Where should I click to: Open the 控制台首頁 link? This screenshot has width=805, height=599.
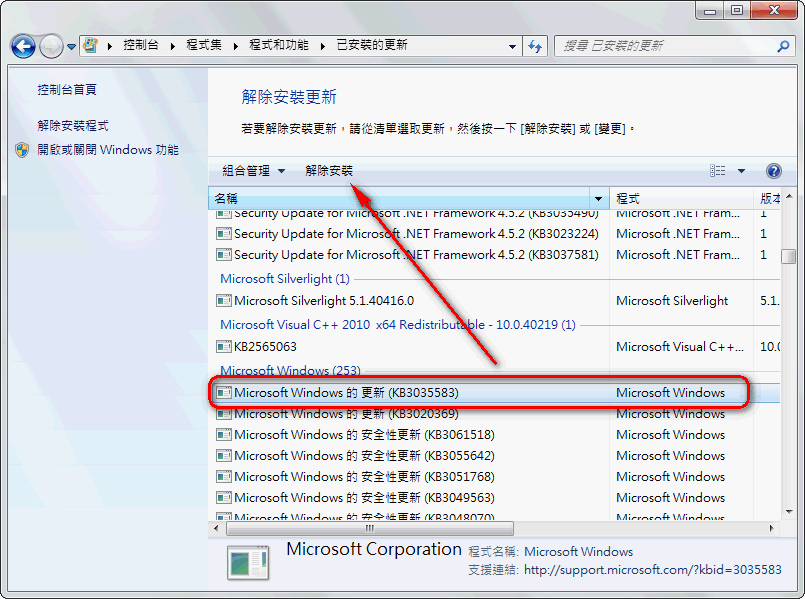67,90
